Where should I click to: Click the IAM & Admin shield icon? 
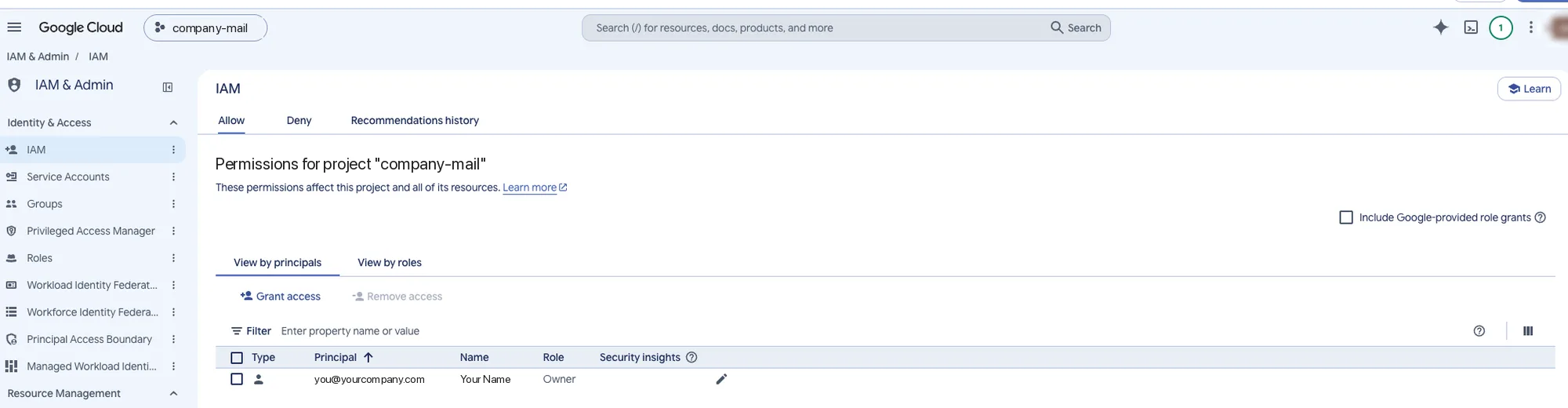[14, 85]
